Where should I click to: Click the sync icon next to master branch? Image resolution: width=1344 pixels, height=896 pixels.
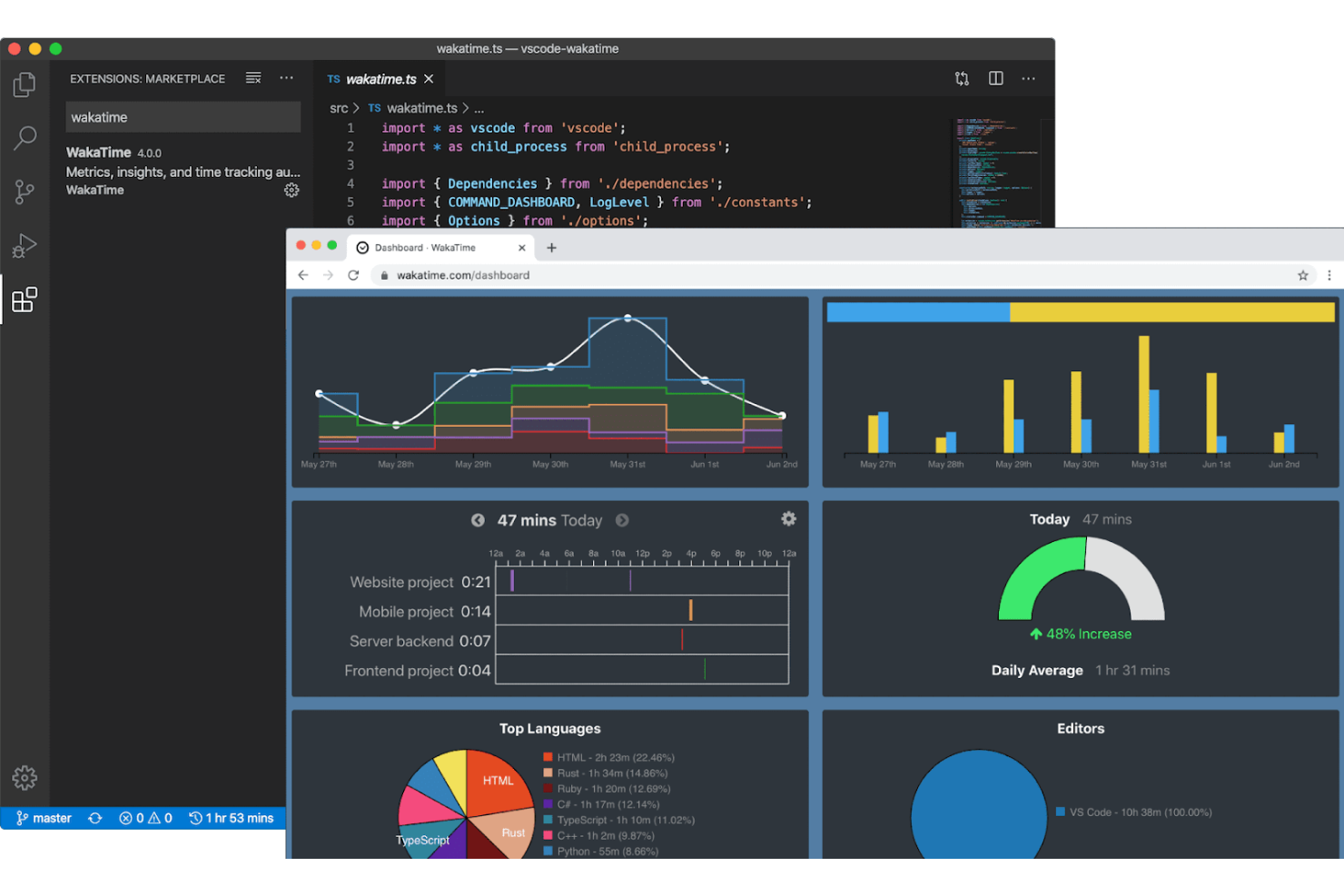(94, 818)
